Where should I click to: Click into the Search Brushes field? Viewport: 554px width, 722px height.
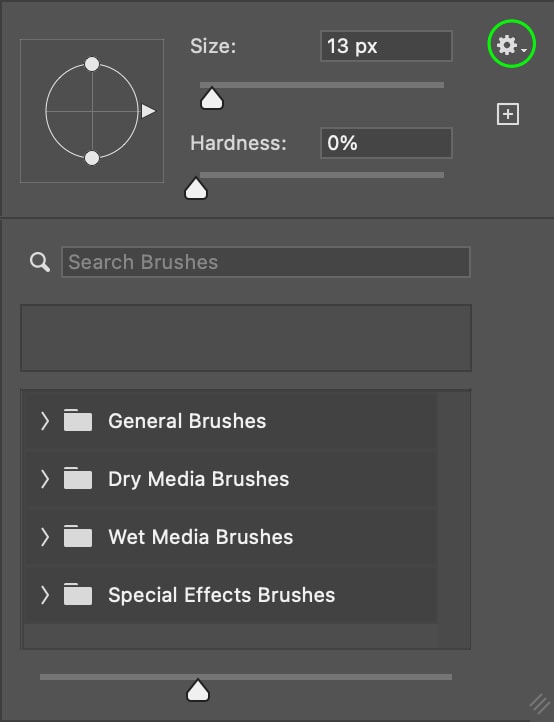pos(266,262)
